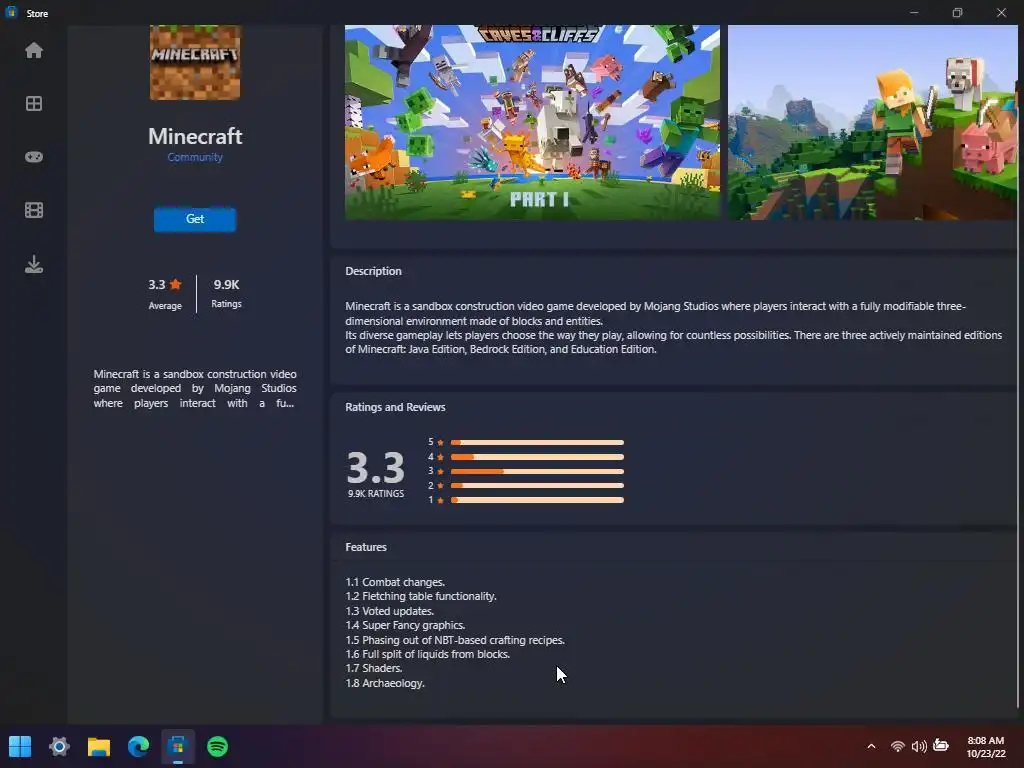The height and width of the screenshot is (768, 1024).
Task: Click the Description heading
Action: (374, 271)
